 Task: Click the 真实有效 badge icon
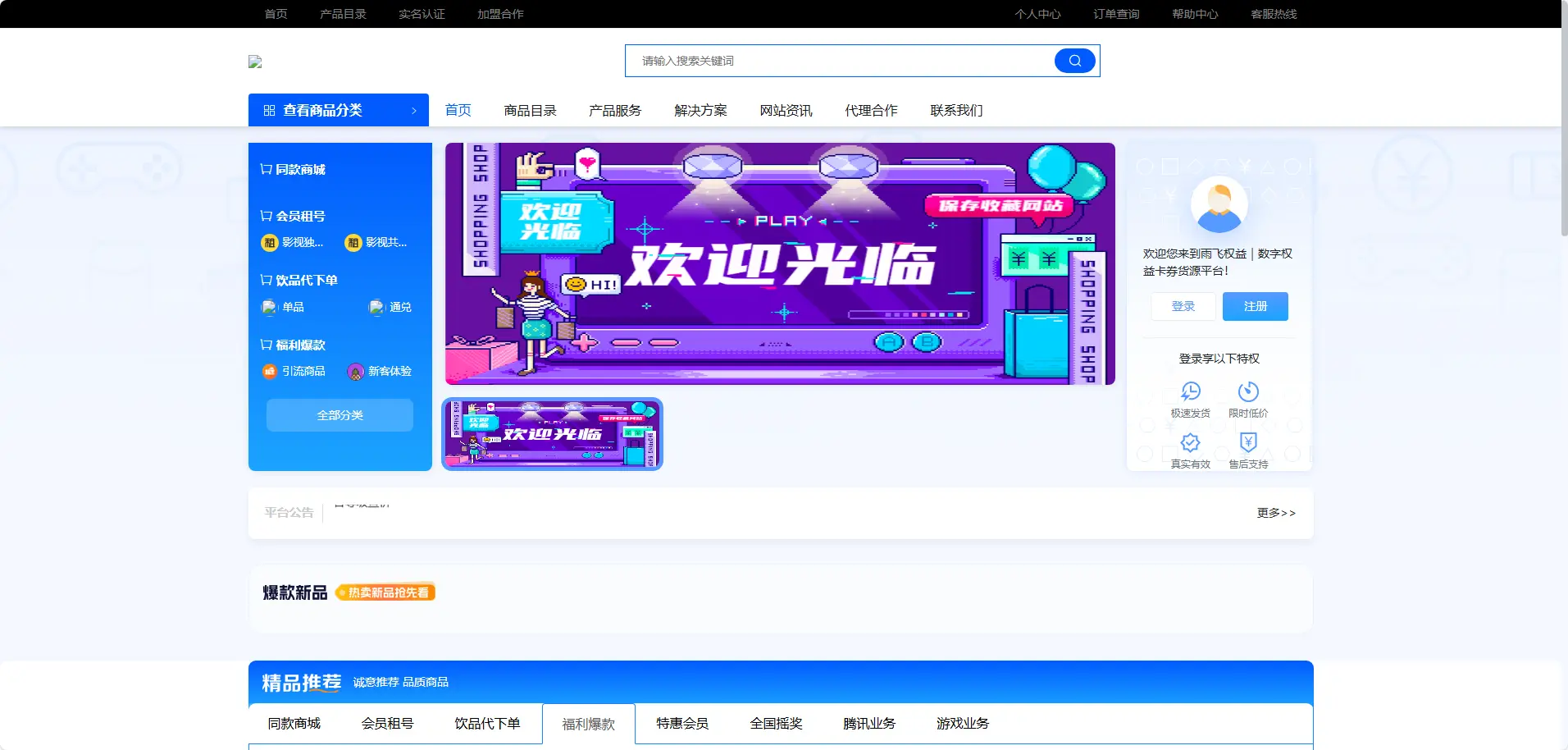[1190, 443]
